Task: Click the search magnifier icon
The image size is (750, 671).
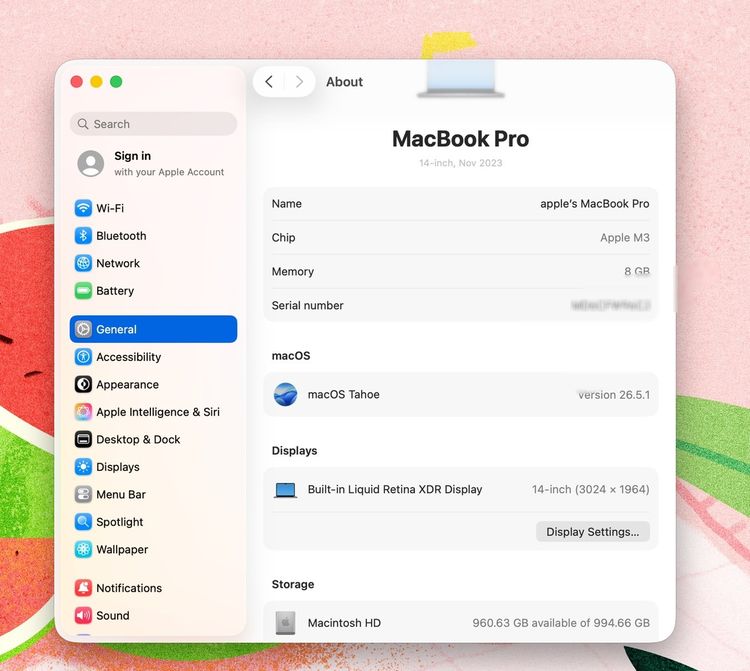Action: pyautogui.click(x=83, y=124)
